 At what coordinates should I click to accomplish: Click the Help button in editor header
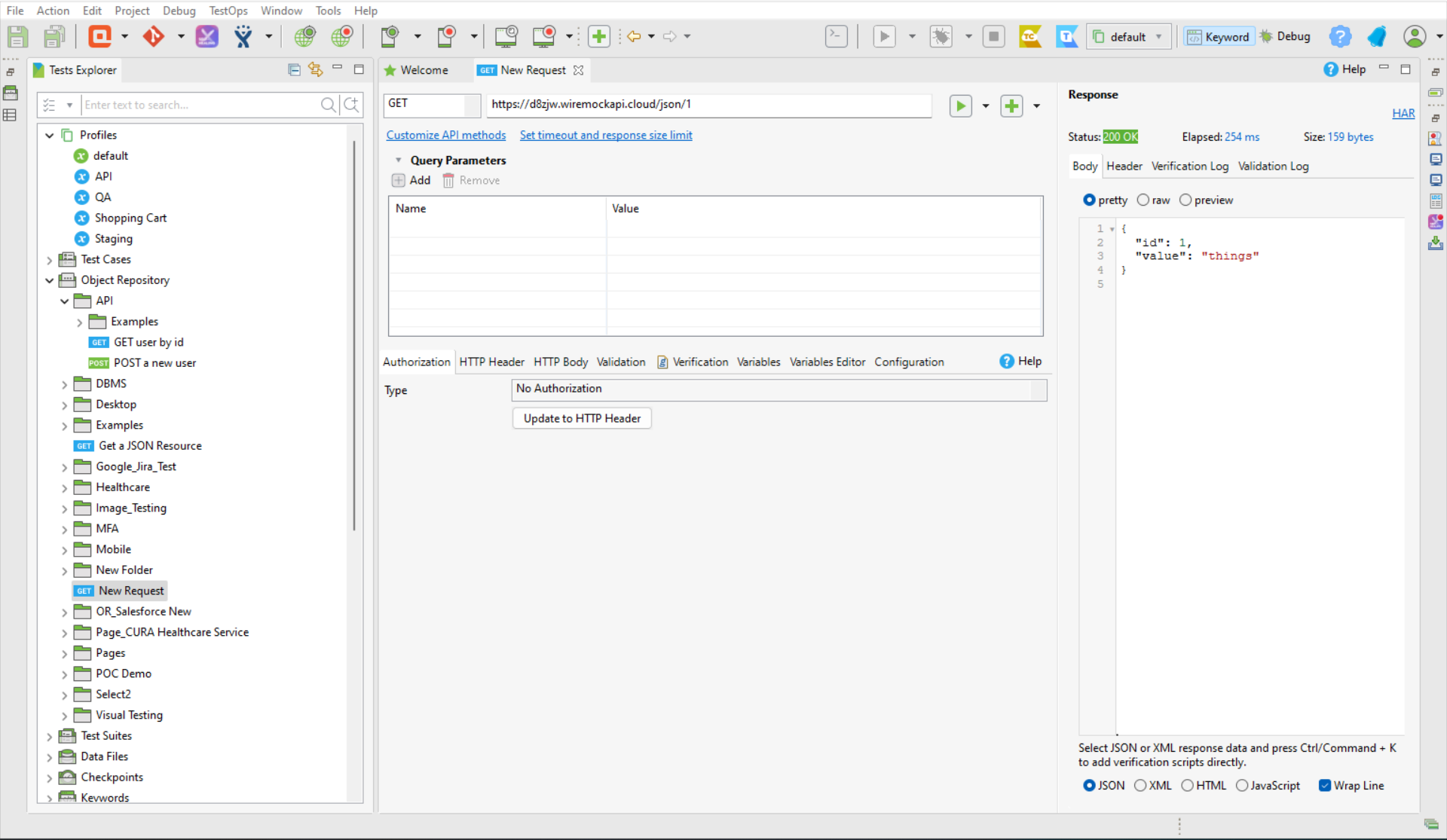(1345, 69)
